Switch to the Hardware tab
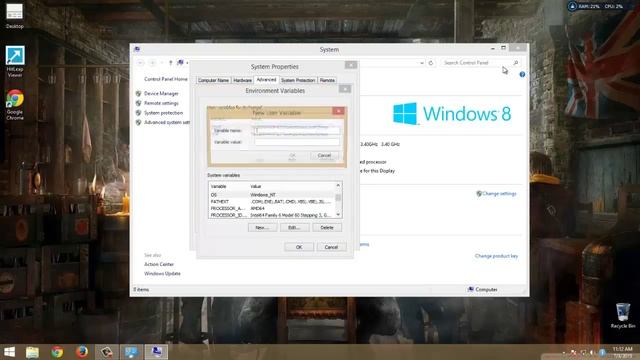Image resolution: width=640 pixels, height=360 pixels. pyautogui.click(x=242, y=80)
